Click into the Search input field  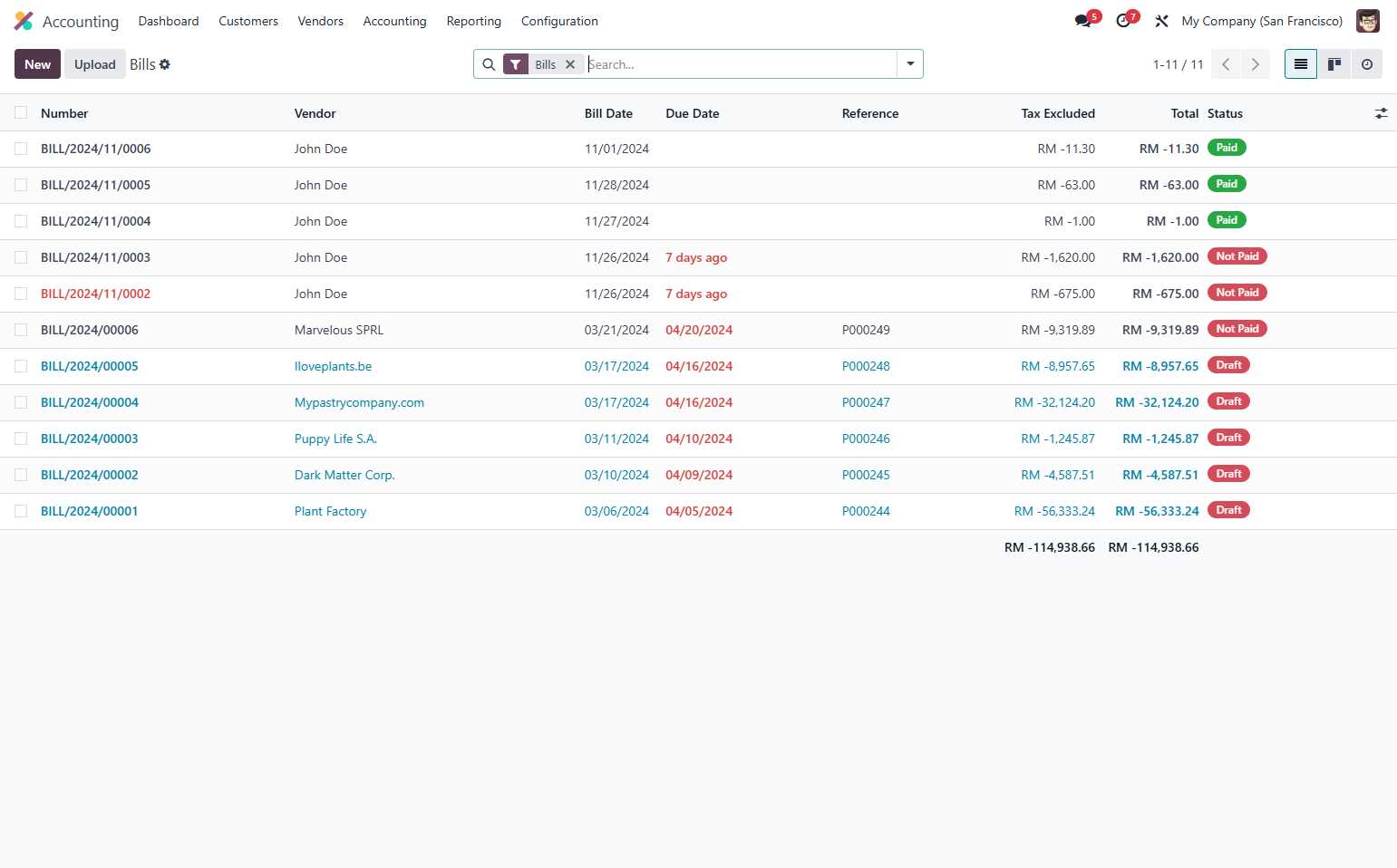click(740, 64)
